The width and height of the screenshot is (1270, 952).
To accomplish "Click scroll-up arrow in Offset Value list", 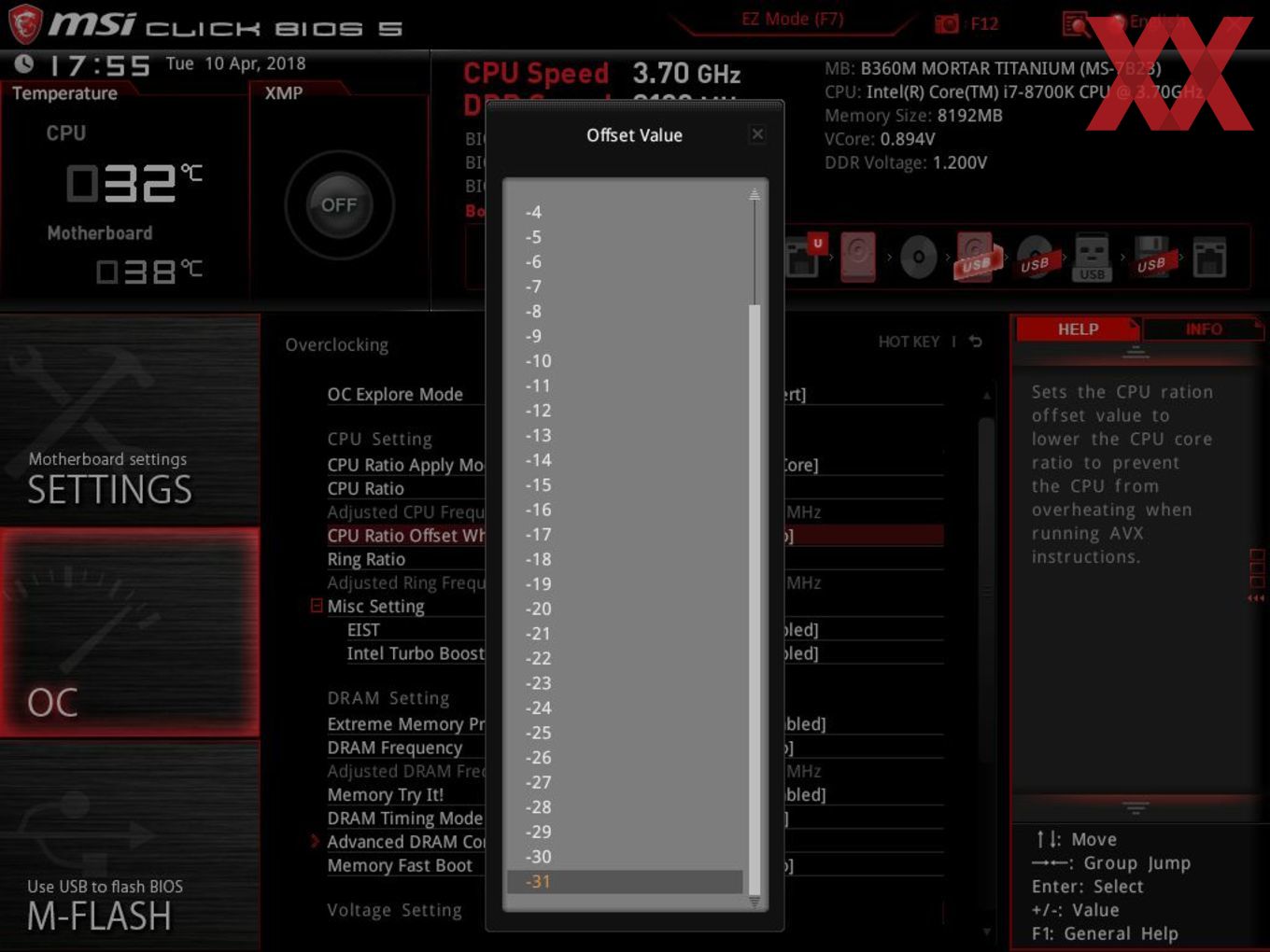I will (x=755, y=195).
